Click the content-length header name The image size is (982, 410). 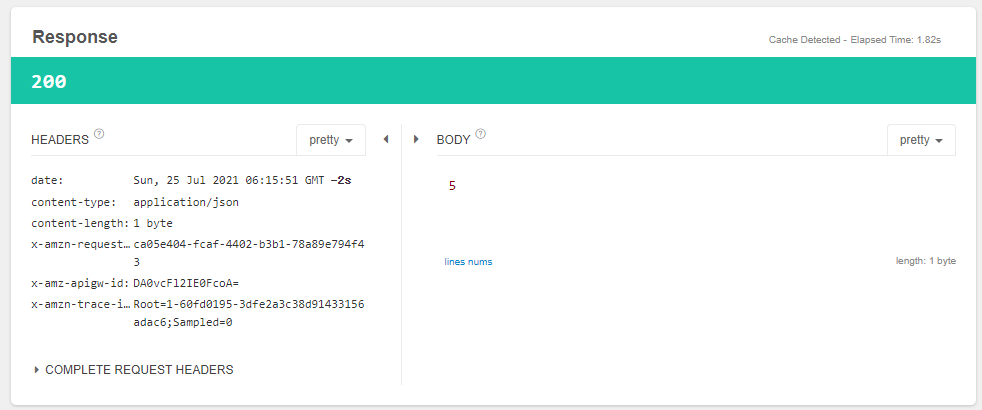[x=80, y=223]
